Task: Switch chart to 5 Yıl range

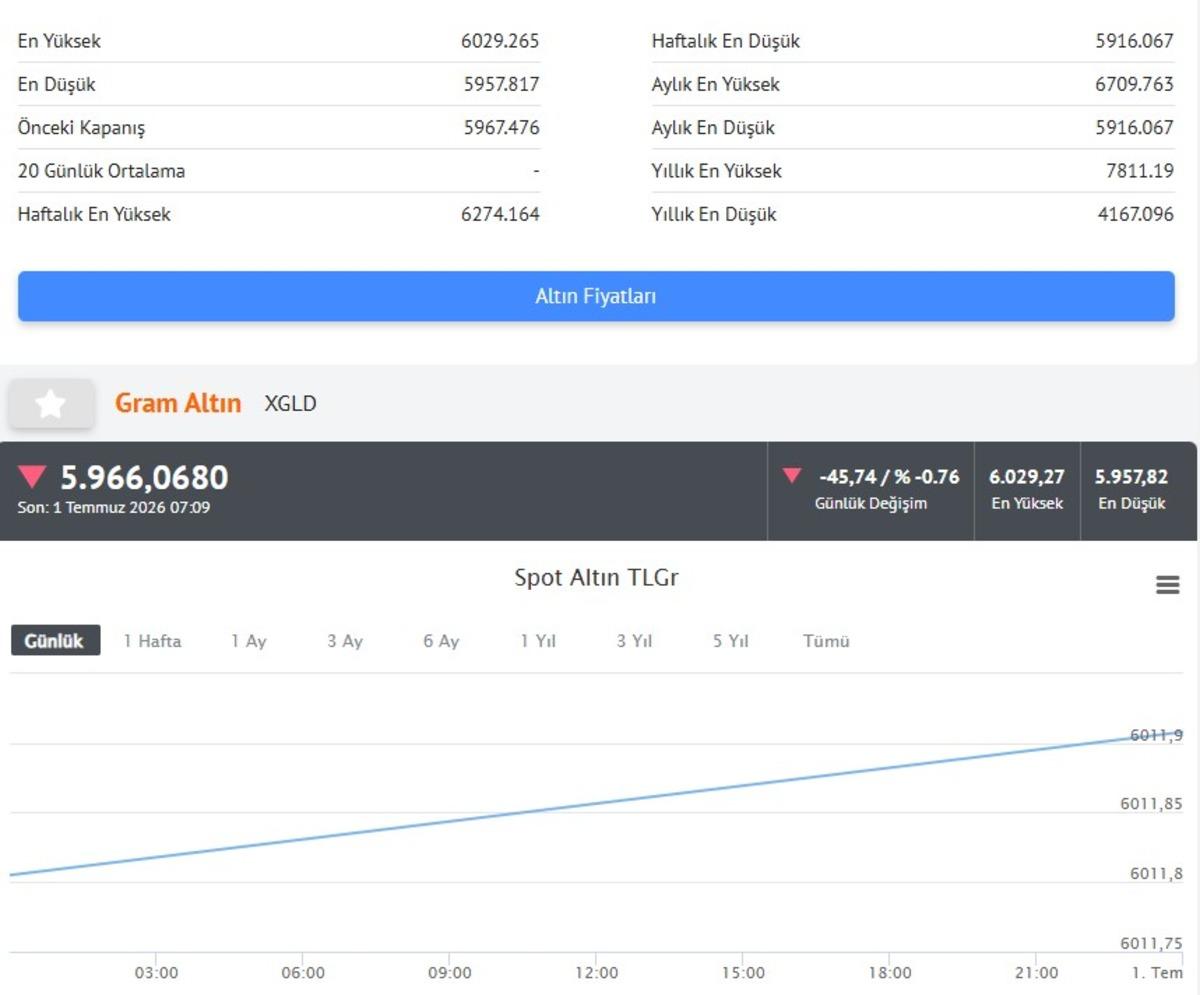Action: coord(731,641)
